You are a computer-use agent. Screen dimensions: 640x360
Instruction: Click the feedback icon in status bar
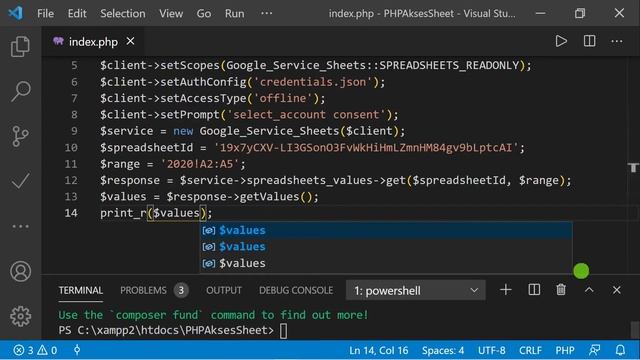595,350
